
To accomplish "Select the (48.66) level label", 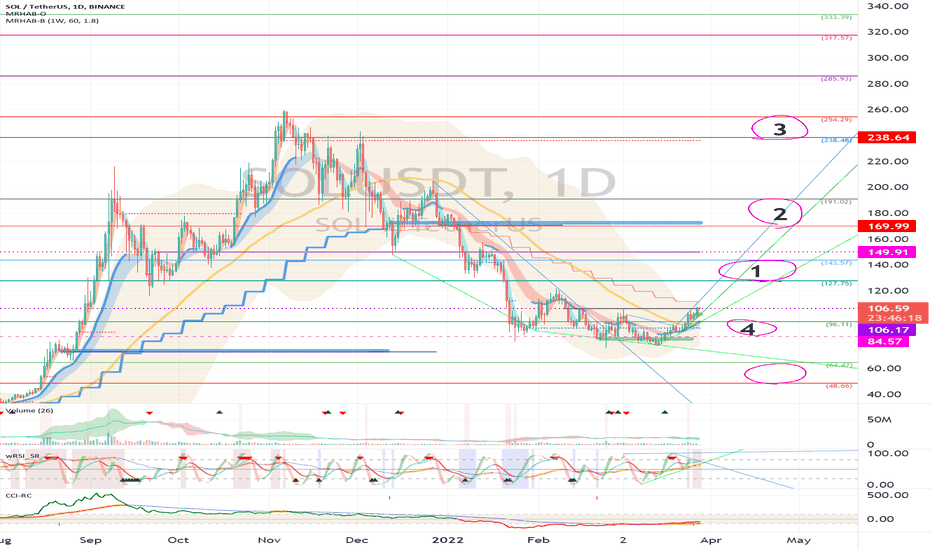I will (x=839, y=386).
